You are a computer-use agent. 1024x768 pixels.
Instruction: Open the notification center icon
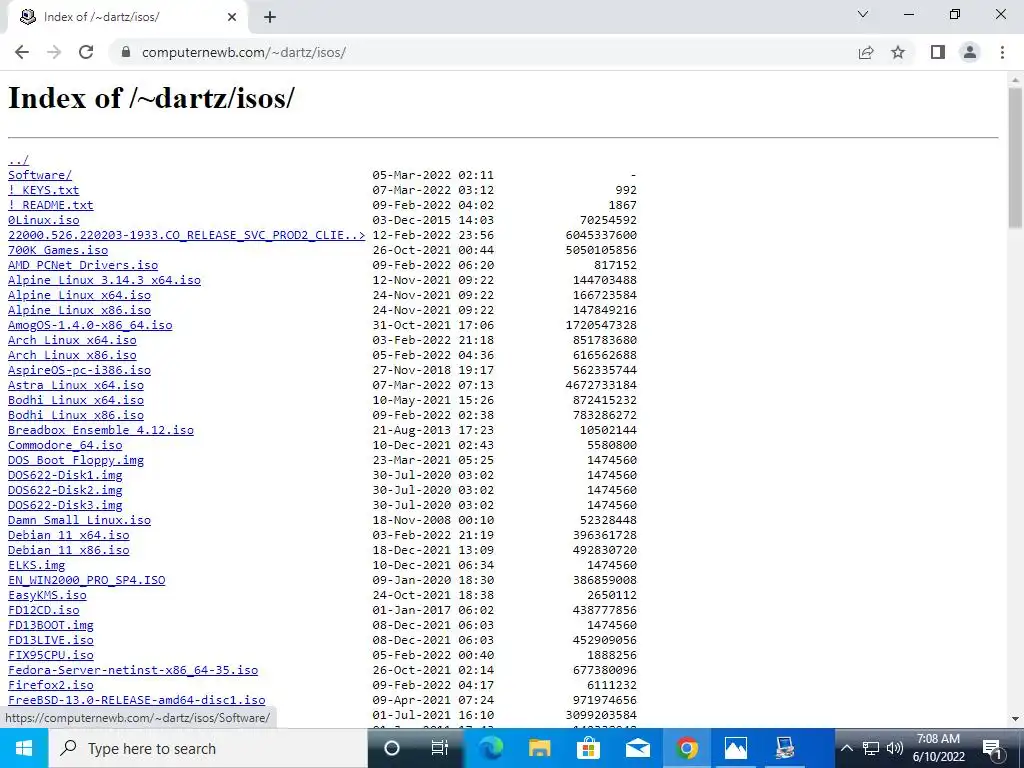(993, 748)
